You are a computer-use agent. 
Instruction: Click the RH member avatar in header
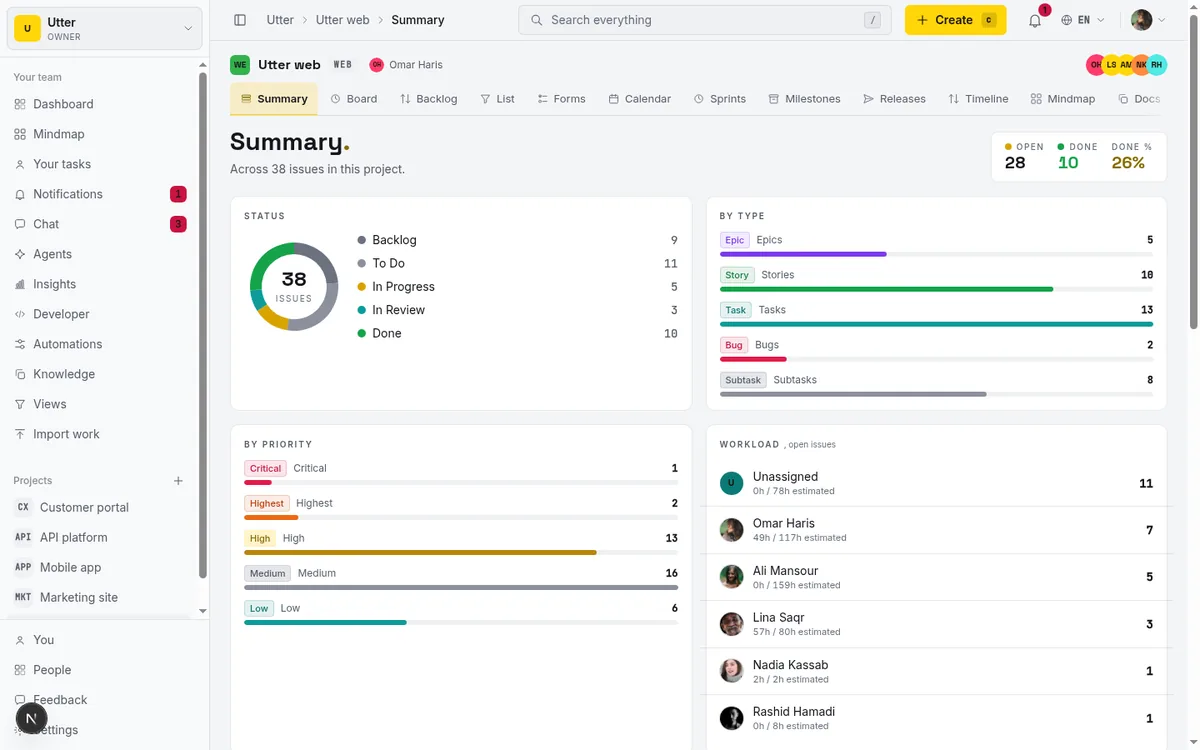[1156, 65]
